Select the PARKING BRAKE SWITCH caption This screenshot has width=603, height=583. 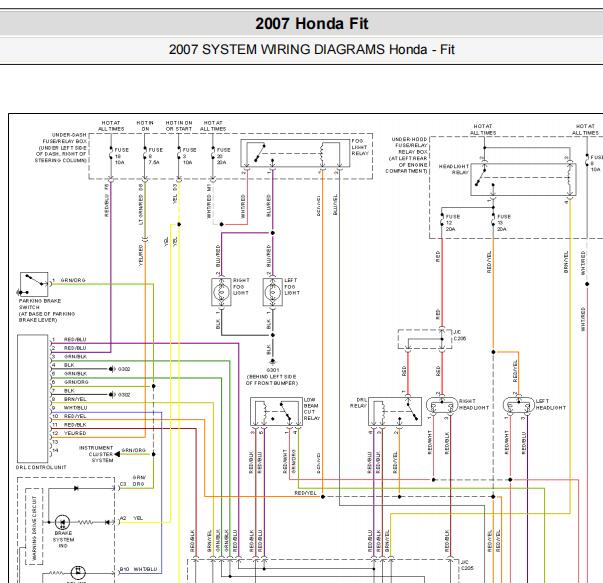47,310
